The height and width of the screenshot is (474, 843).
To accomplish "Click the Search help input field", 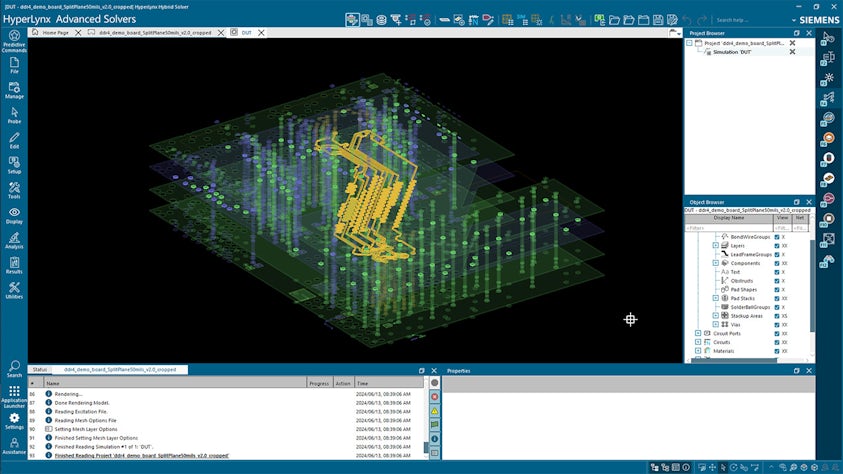I will 751,20.
